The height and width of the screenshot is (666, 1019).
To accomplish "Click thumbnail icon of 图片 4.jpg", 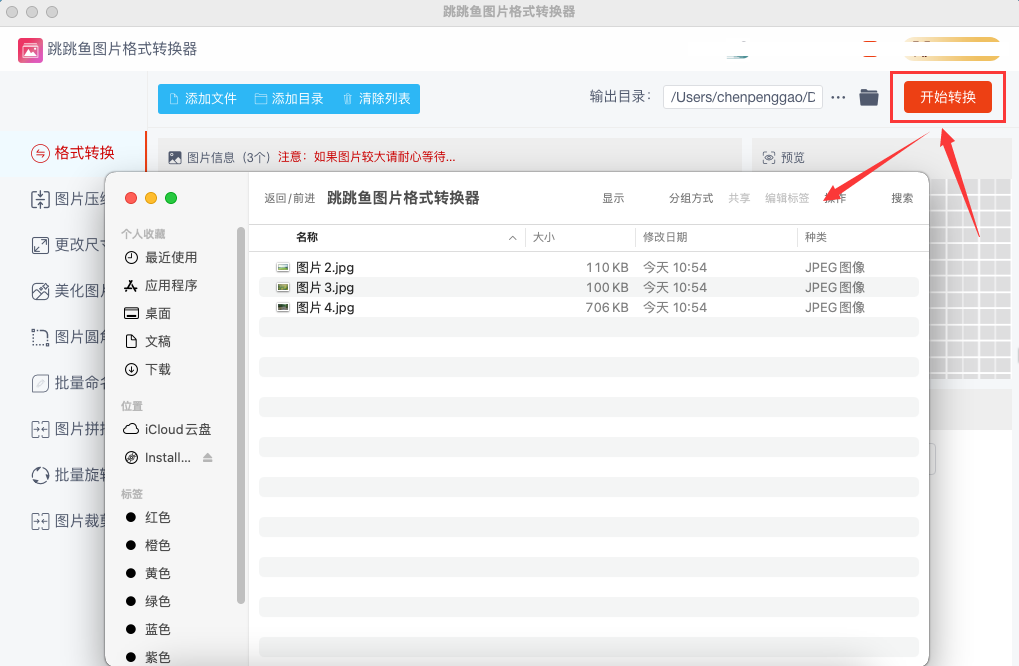I will pyautogui.click(x=283, y=307).
